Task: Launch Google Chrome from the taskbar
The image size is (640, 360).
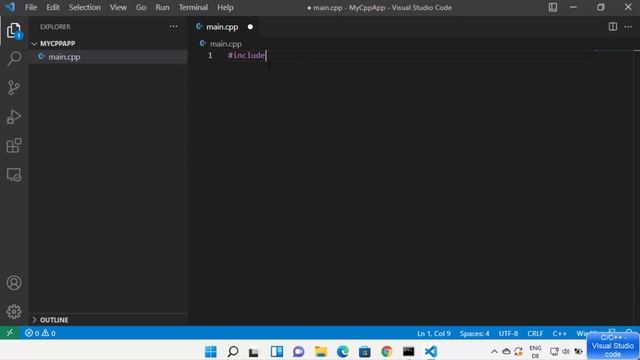Action: pyautogui.click(x=387, y=351)
